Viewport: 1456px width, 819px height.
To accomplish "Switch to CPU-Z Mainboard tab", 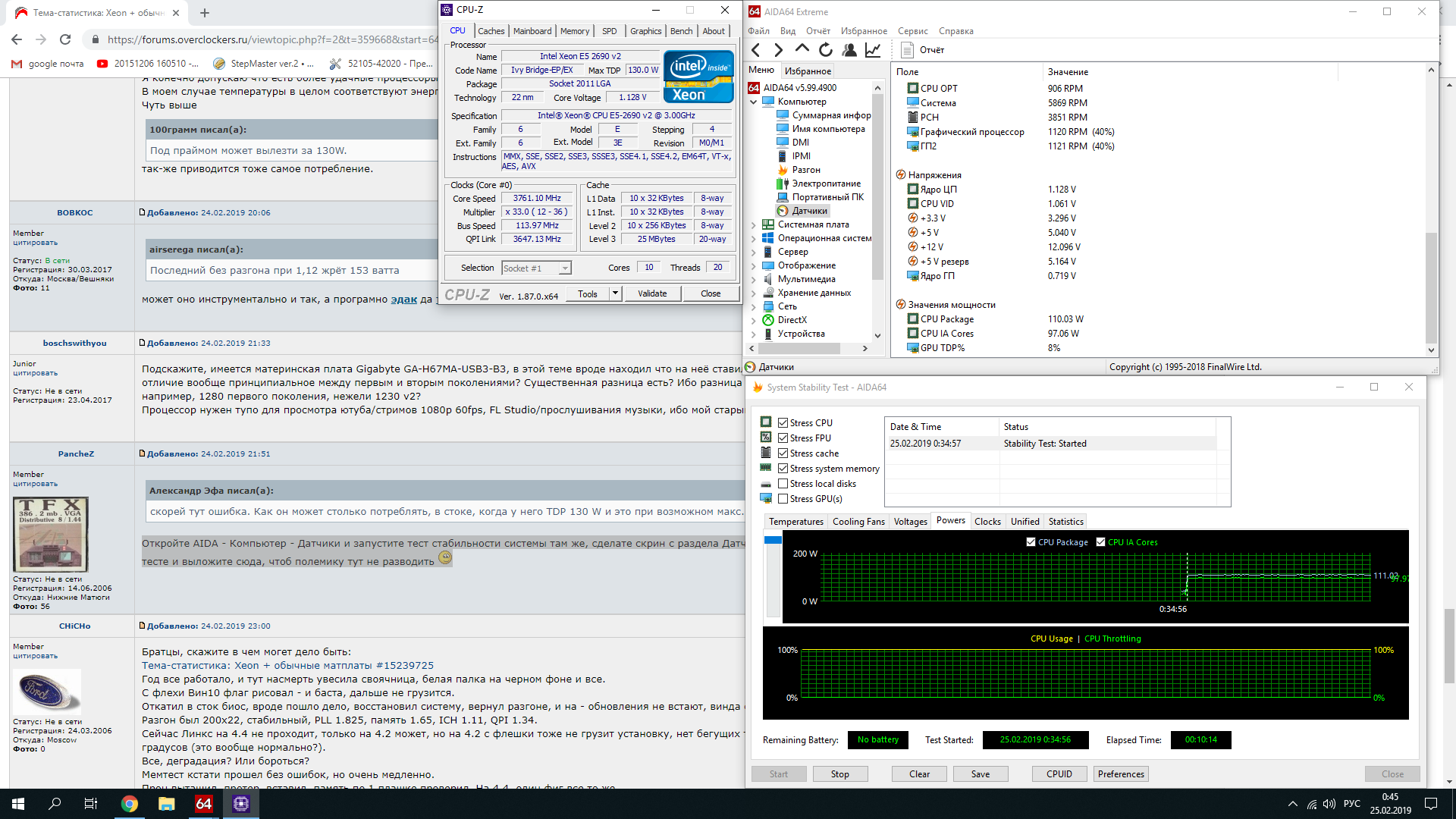I will (532, 31).
